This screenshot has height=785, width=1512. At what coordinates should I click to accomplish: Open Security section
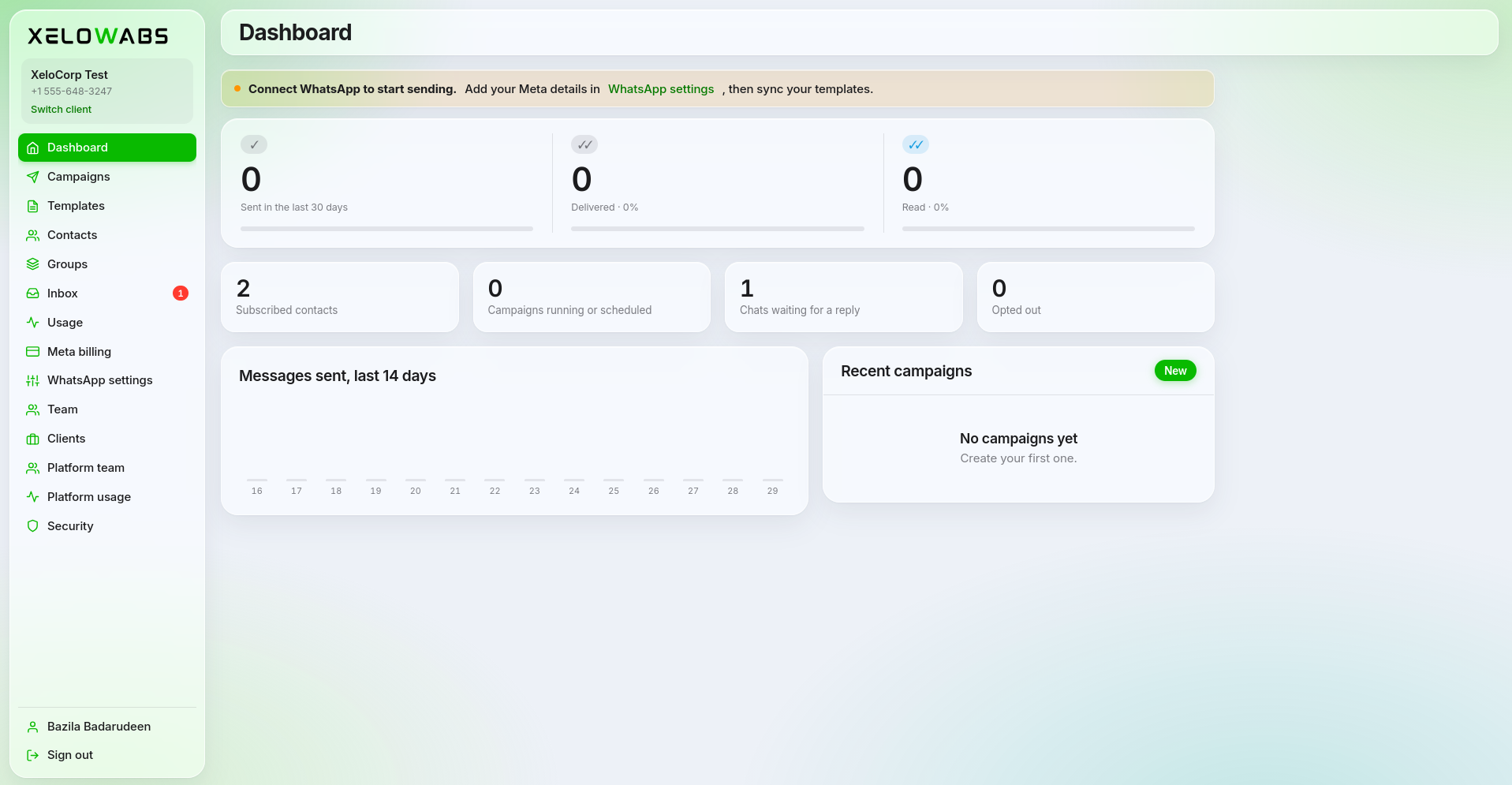tap(107, 526)
